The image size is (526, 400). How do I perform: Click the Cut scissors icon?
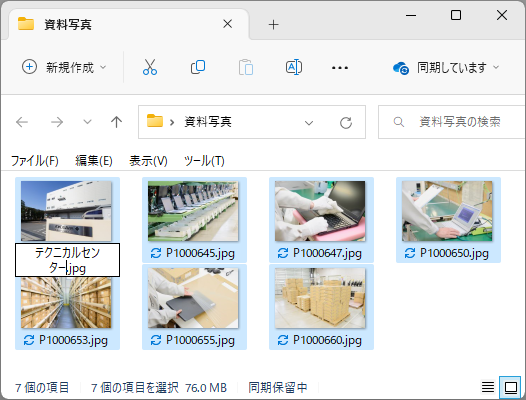point(150,67)
